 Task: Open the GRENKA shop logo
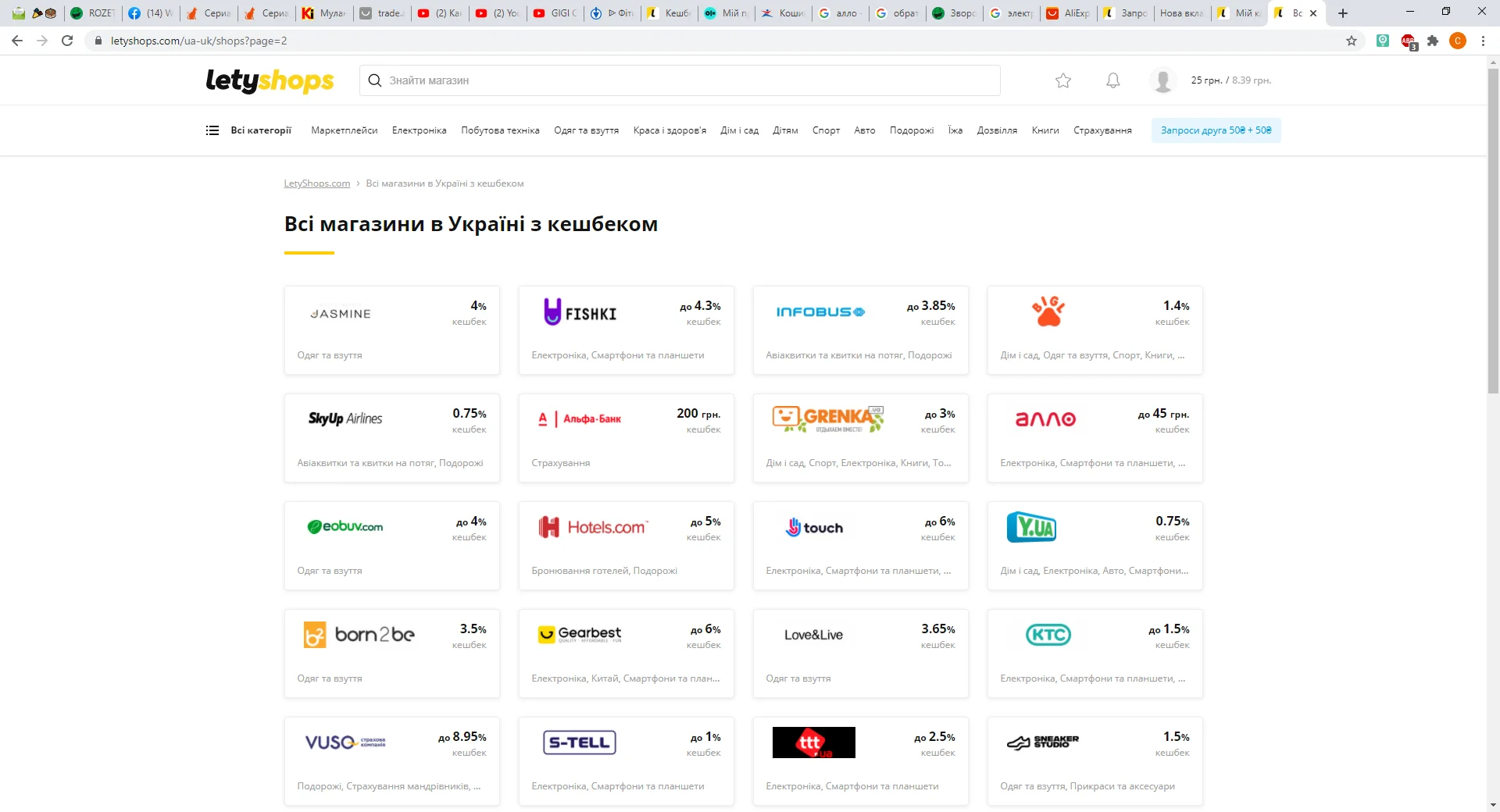(x=827, y=419)
